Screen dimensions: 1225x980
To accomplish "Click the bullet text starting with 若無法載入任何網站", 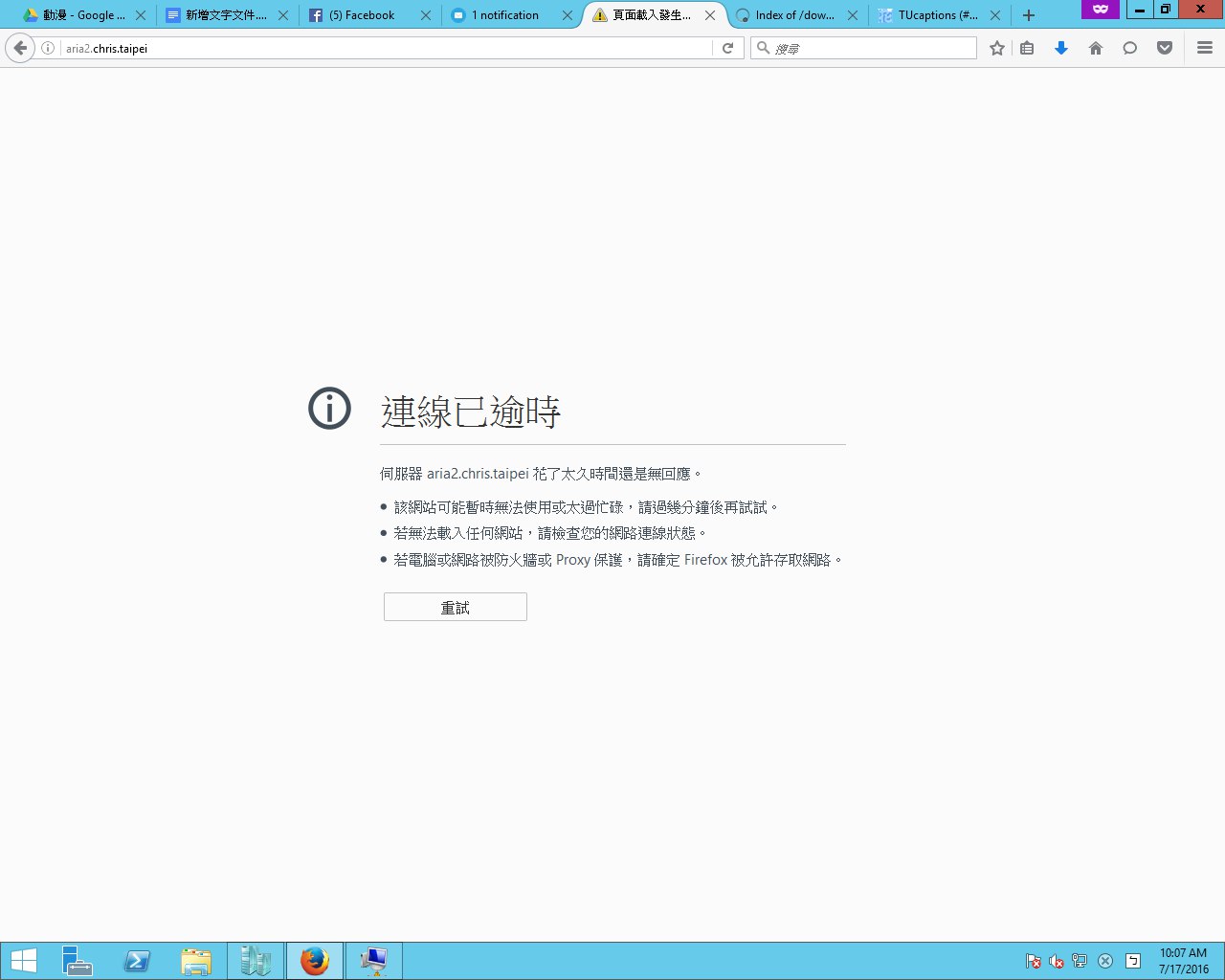I will (551, 533).
